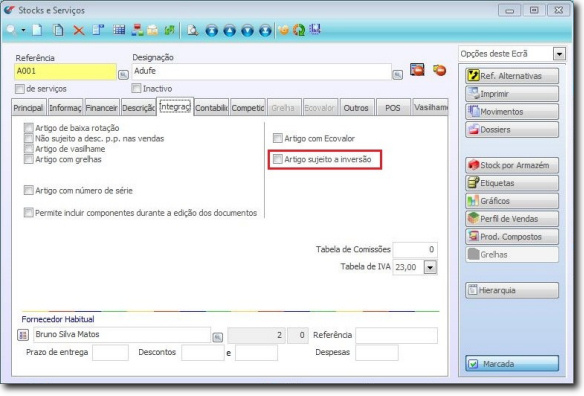Go to the first record
This screenshot has height=396, width=584.
pyautogui.click(x=212, y=30)
